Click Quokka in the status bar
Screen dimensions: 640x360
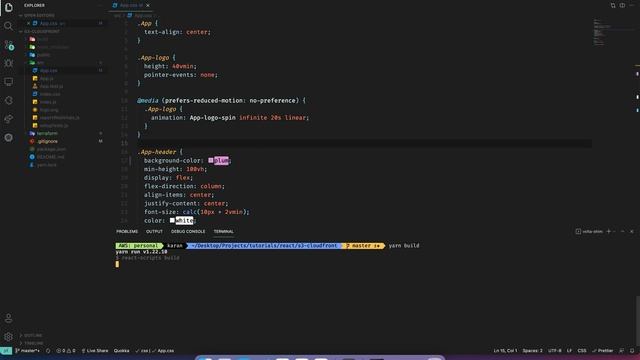pyautogui.click(x=121, y=351)
